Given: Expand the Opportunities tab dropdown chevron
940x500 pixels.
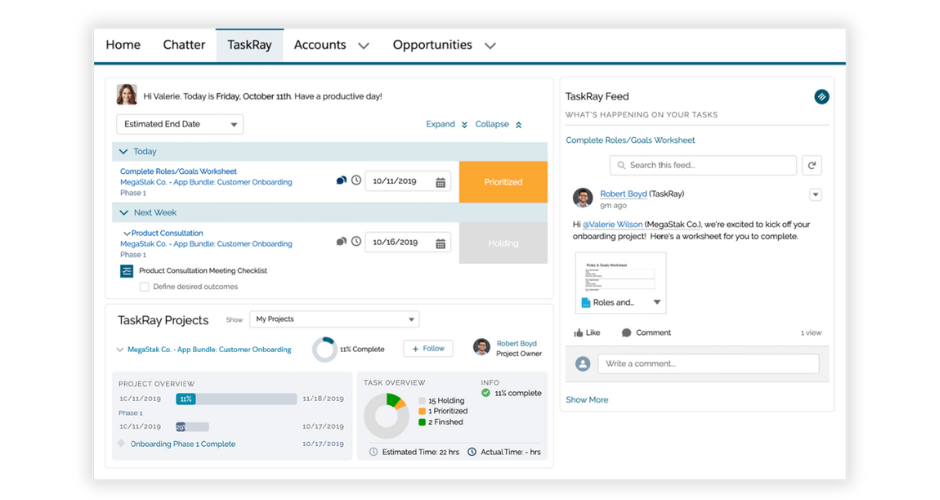Looking at the screenshot, I should click(490, 46).
